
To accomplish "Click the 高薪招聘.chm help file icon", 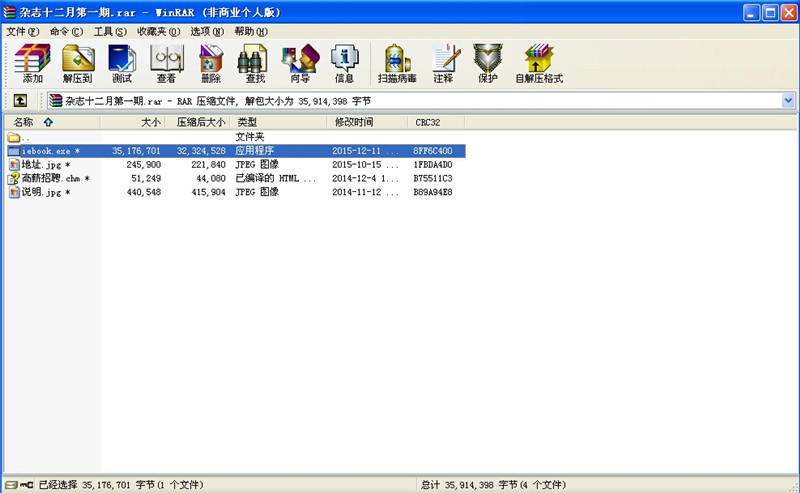I will 14,178.
